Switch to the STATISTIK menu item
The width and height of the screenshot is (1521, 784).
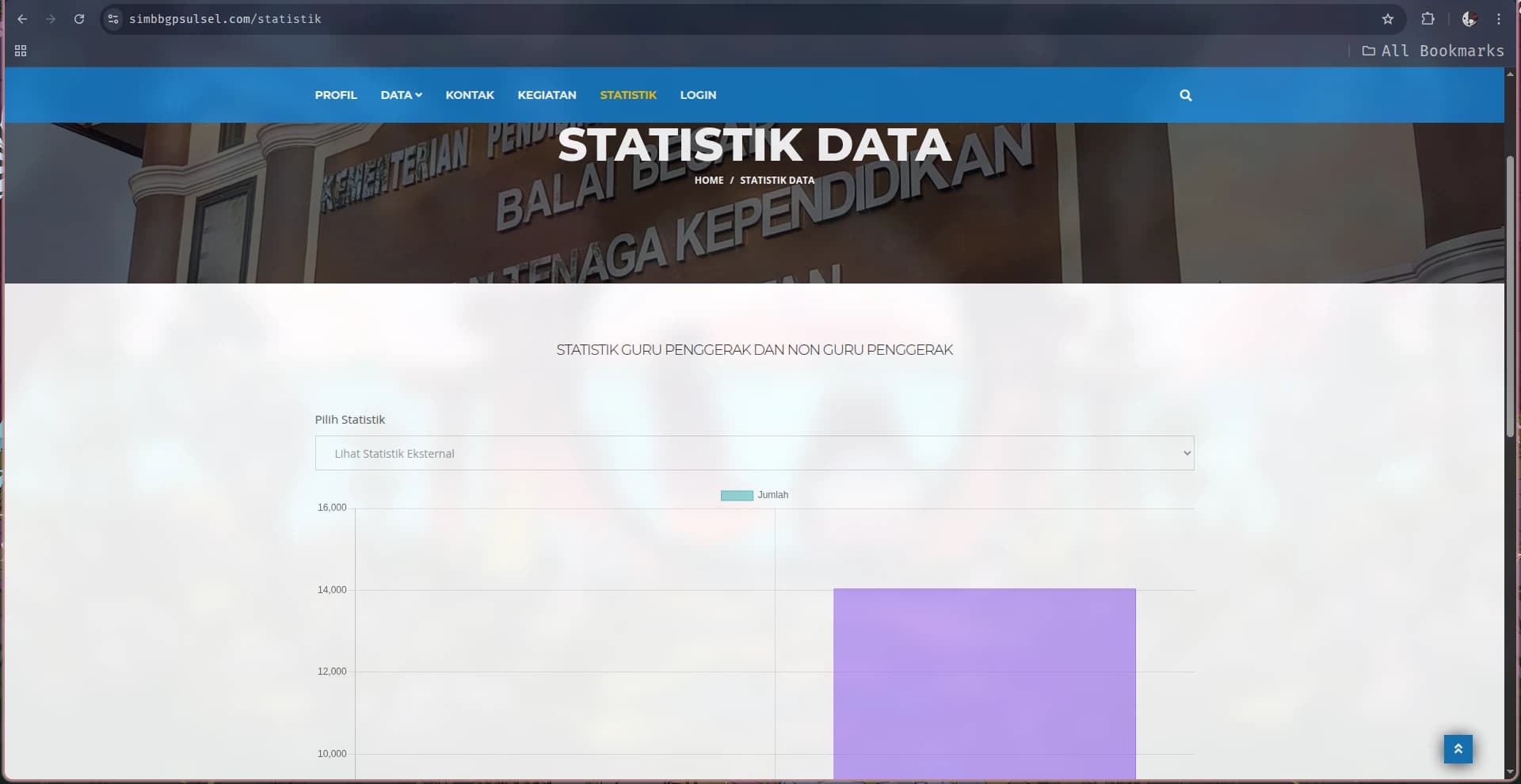tap(628, 95)
